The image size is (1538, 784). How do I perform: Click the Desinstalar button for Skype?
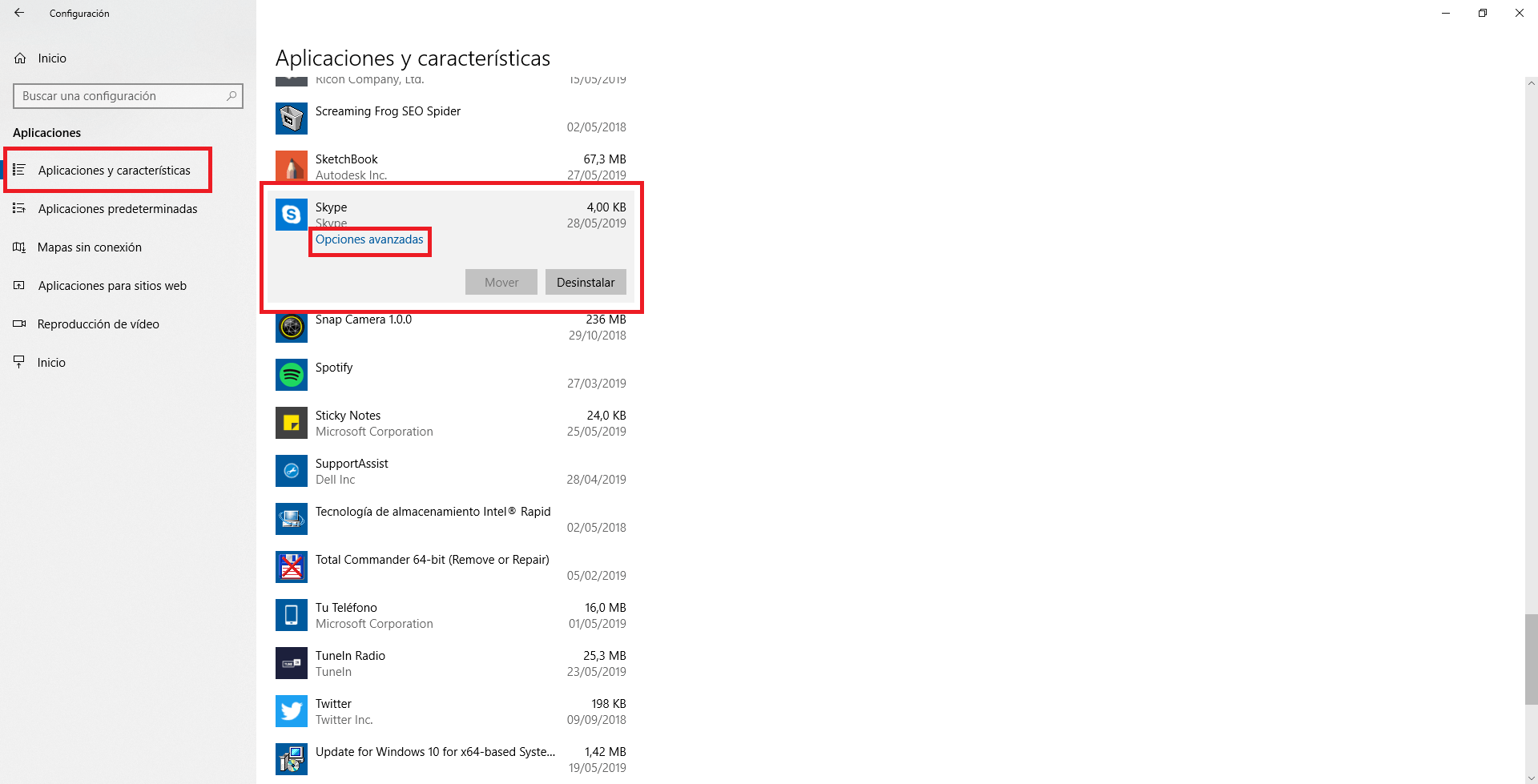(x=586, y=282)
